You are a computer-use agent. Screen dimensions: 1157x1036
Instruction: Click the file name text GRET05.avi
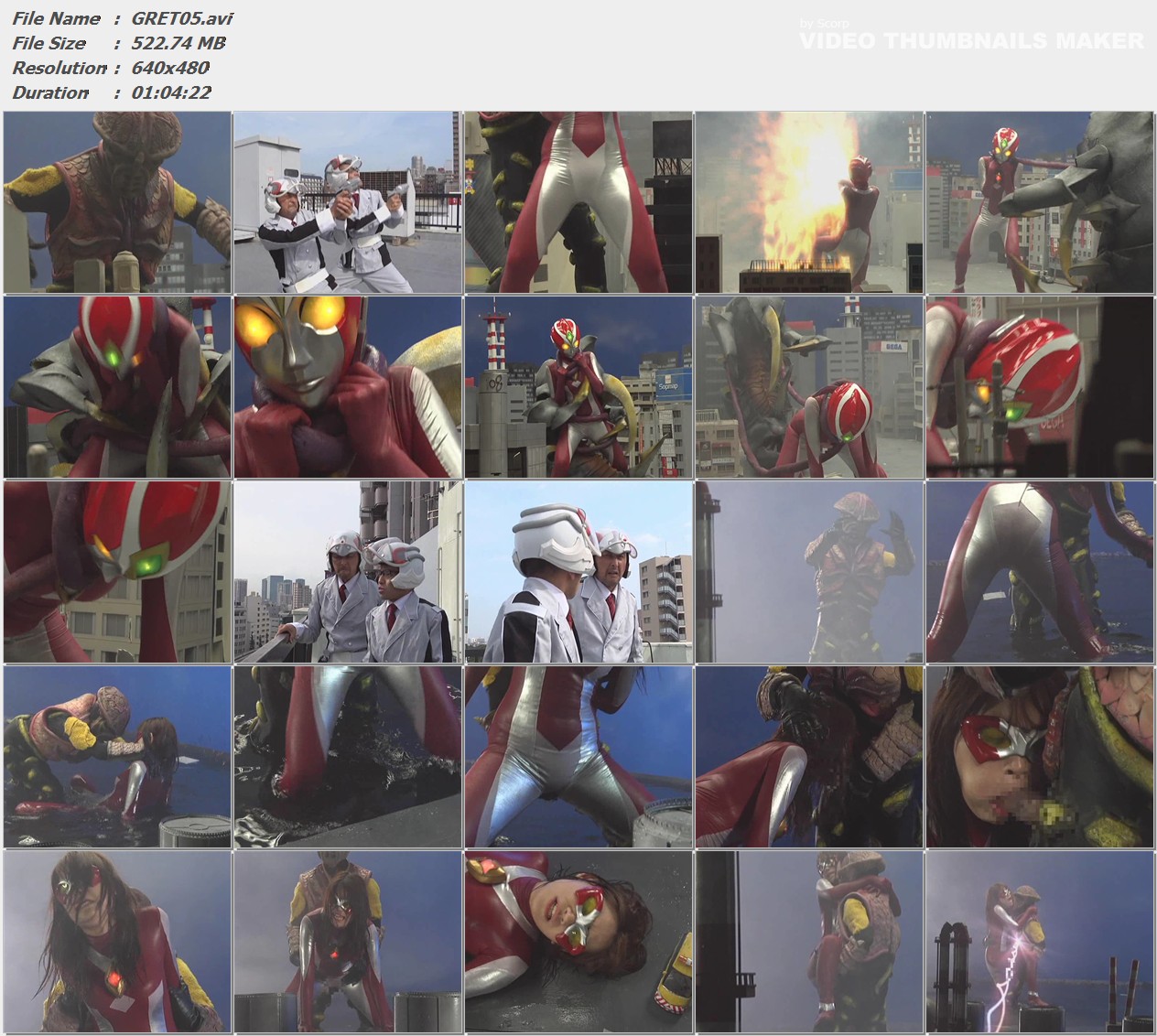[x=182, y=18]
